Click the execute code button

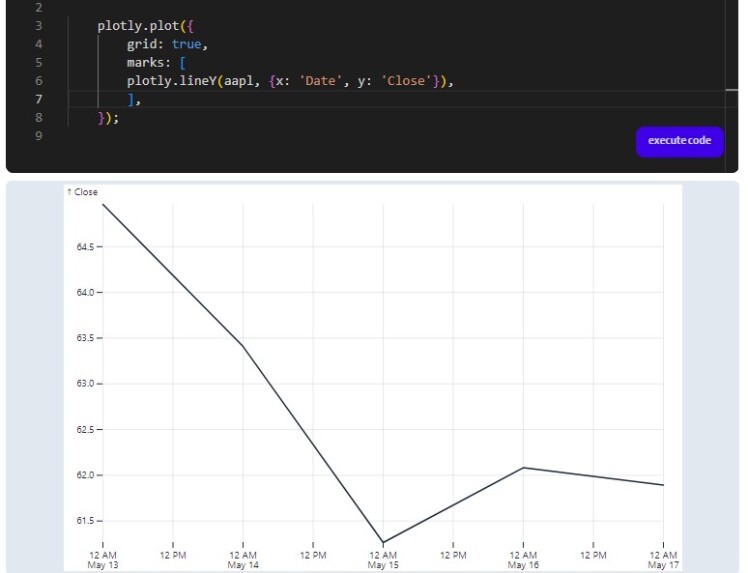click(679, 141)
